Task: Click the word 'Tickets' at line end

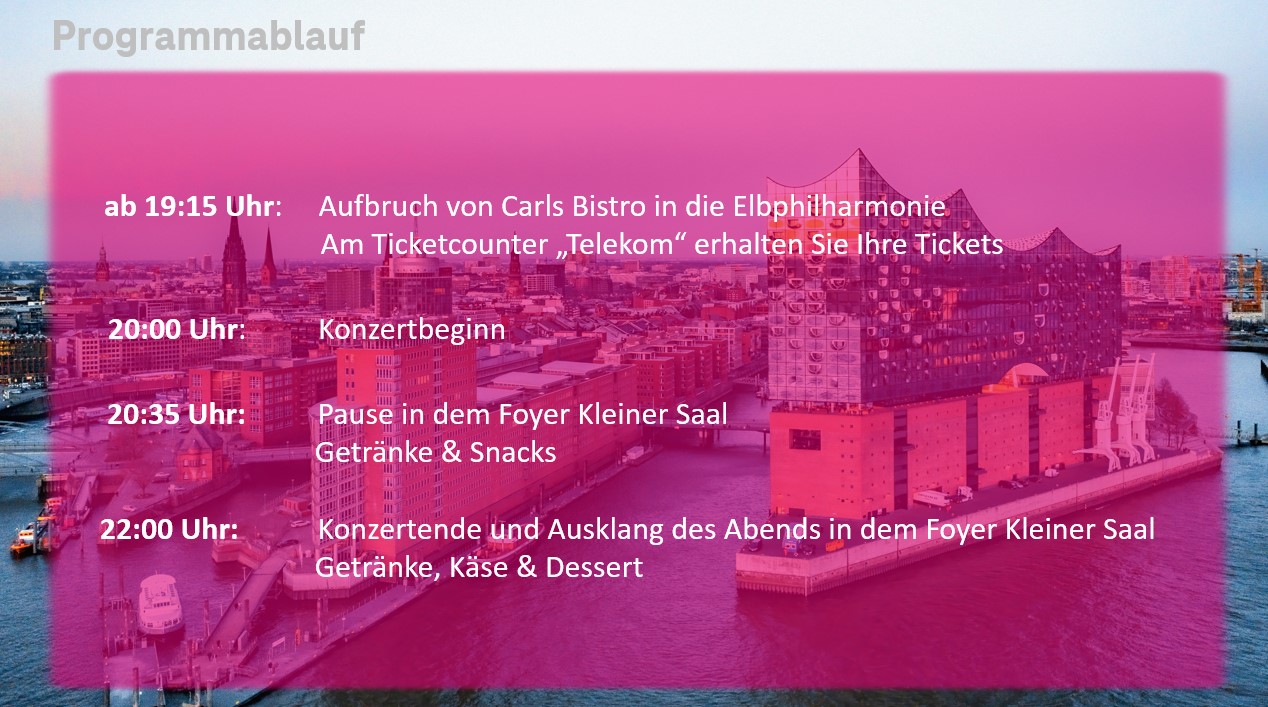Action: [x=961, y=245]
